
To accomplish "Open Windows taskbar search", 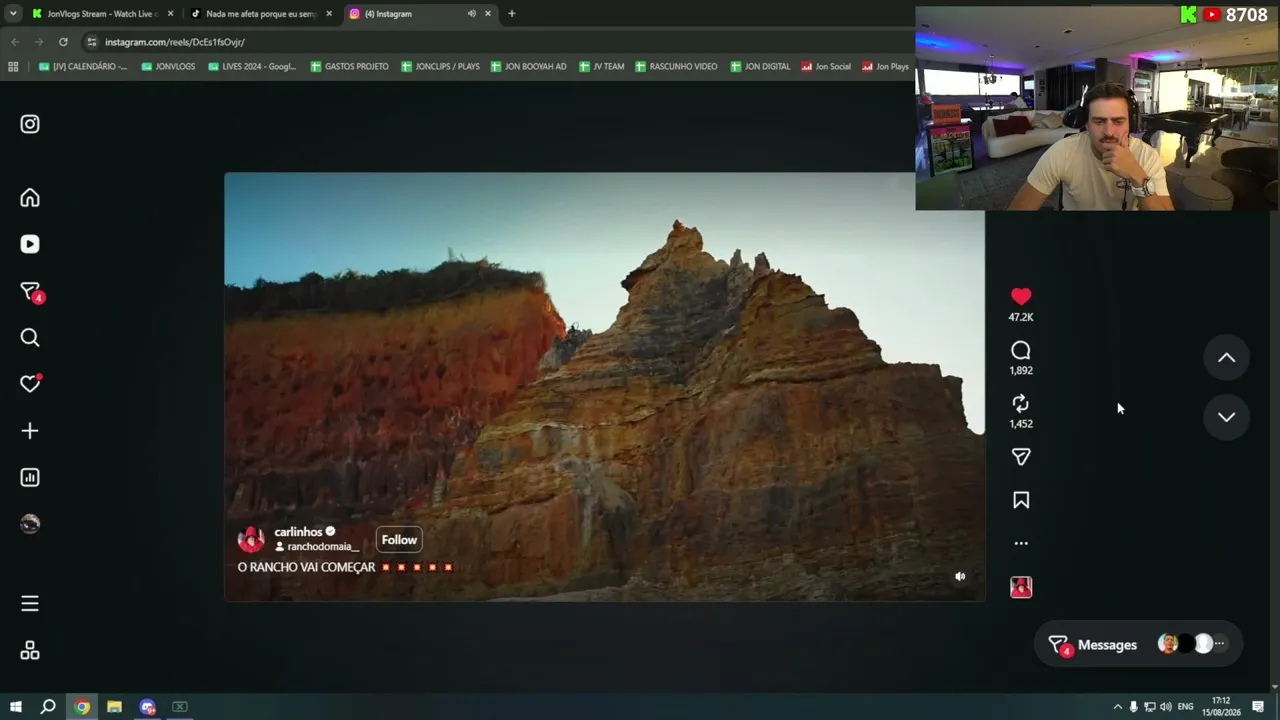I will (48, 707).
